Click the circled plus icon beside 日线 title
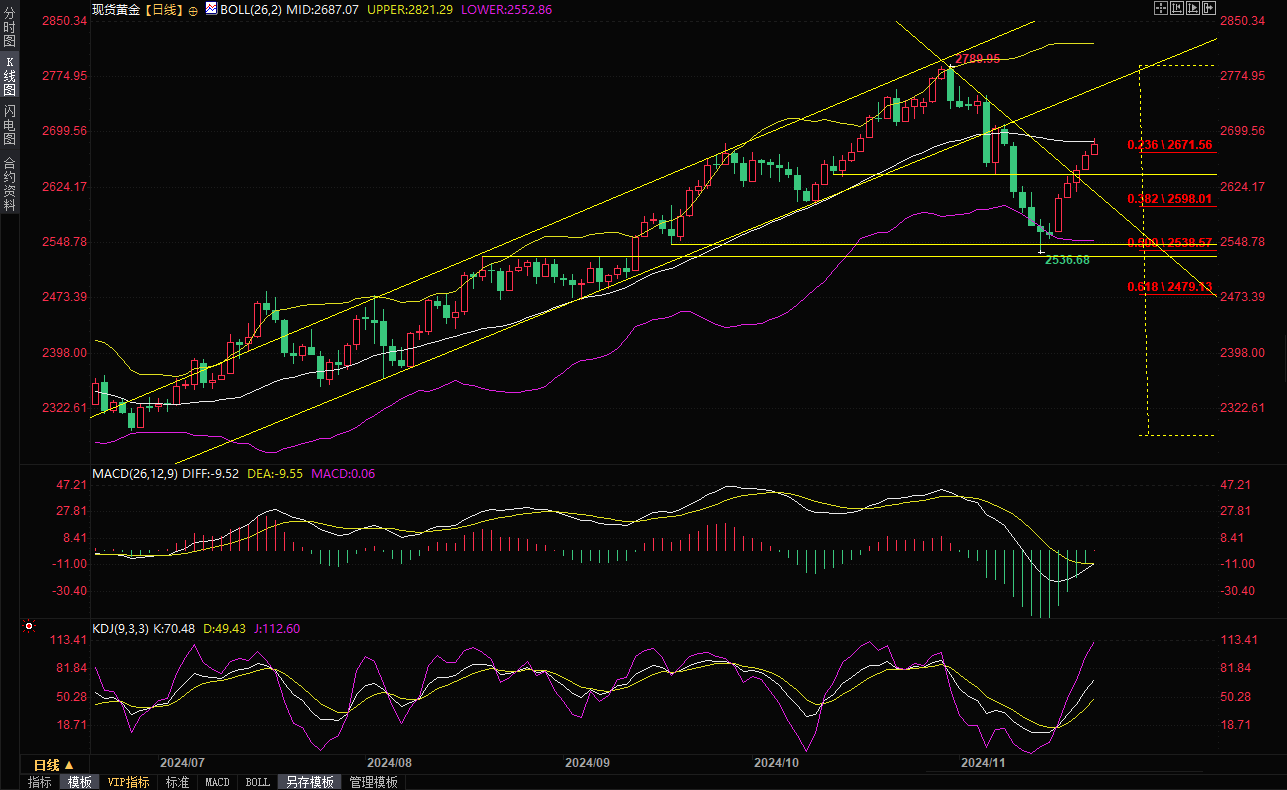Image resolution: width=1287 pixels, height=790 pixels. click(193, 9)
